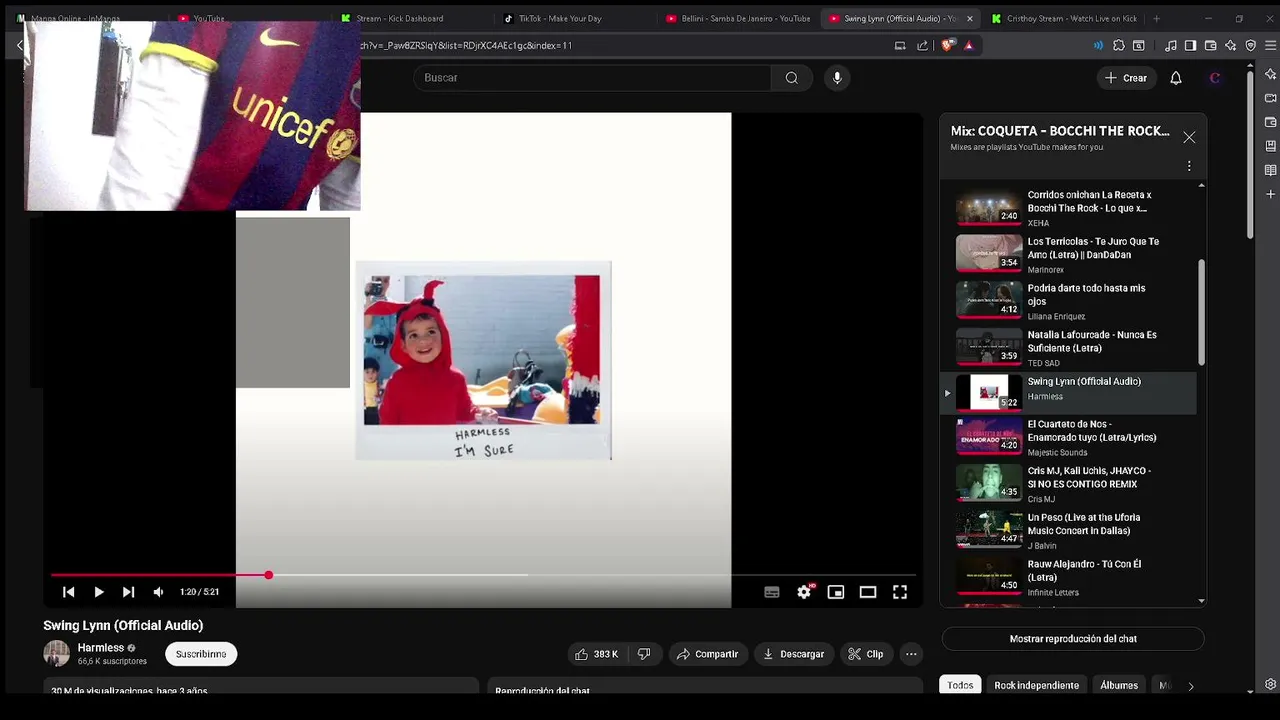This screenshot has height=720, width=1280.
Task: Select the Rock independiente filter chip
Action: click(1036, 685)
